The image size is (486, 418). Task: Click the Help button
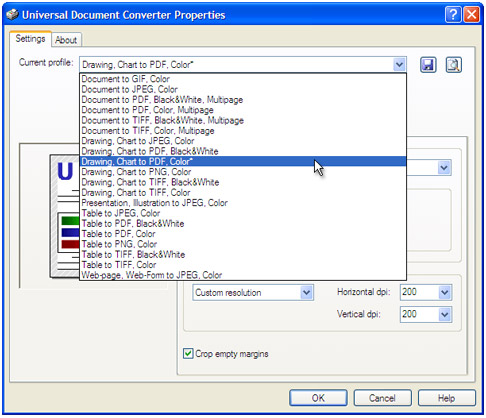[x=447, y=398]
